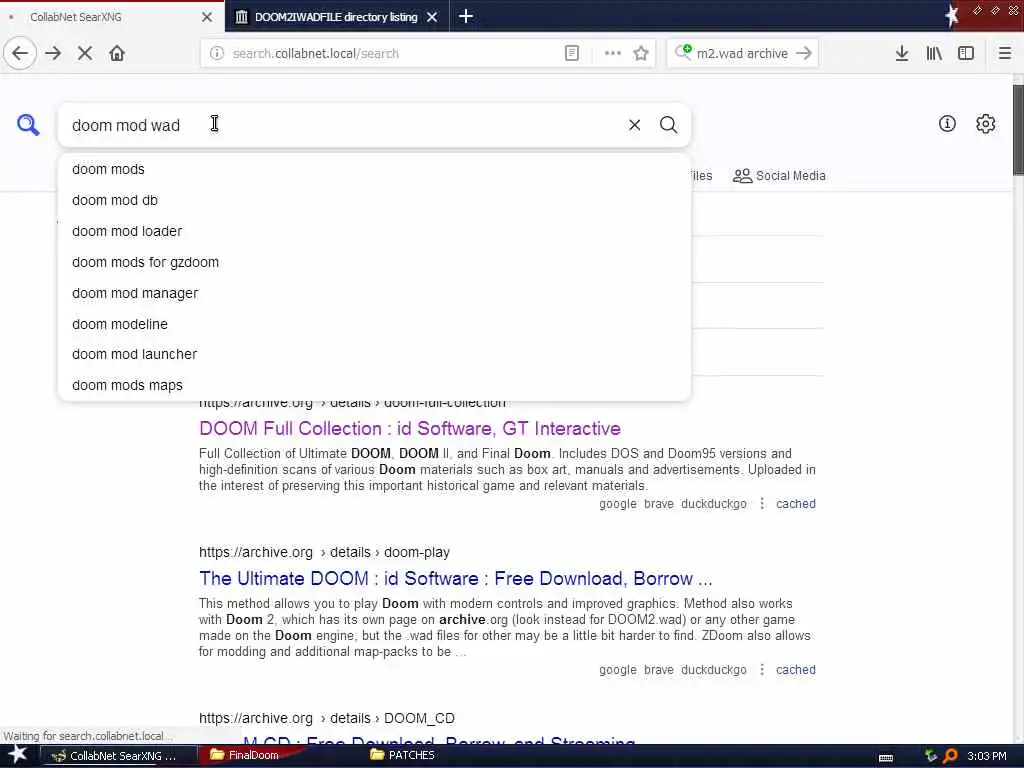Click the SearXNG magnifier logo

[x=28, y=124]
